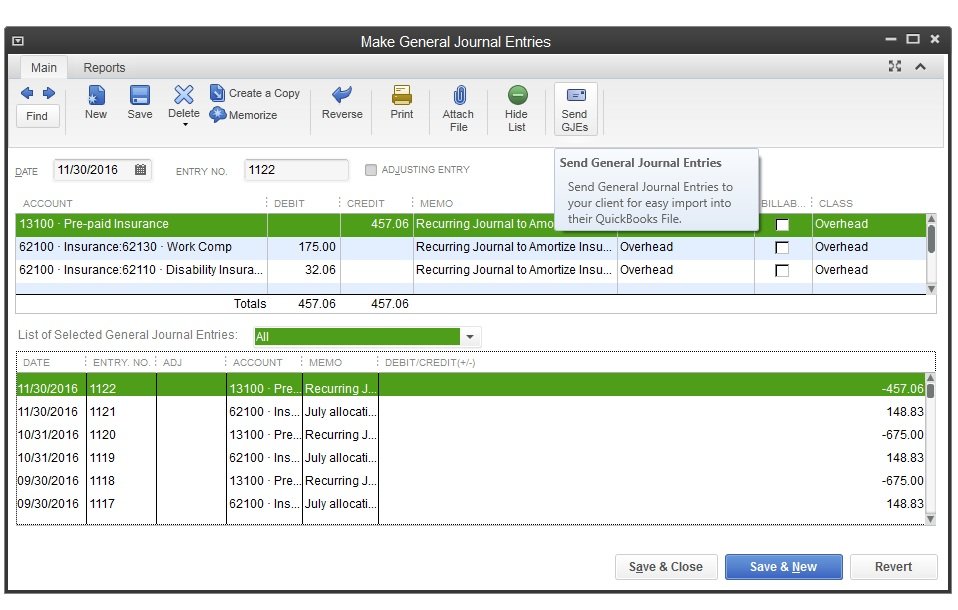Click the Hide List icon
Image resolution: width=958 pixels, height=610 pixels.
[x=517, y=96]
